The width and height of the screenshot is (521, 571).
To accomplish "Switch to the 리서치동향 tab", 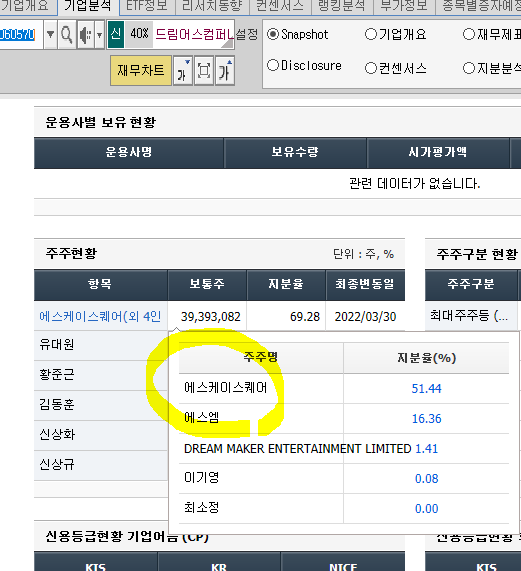I will point(212,6).
